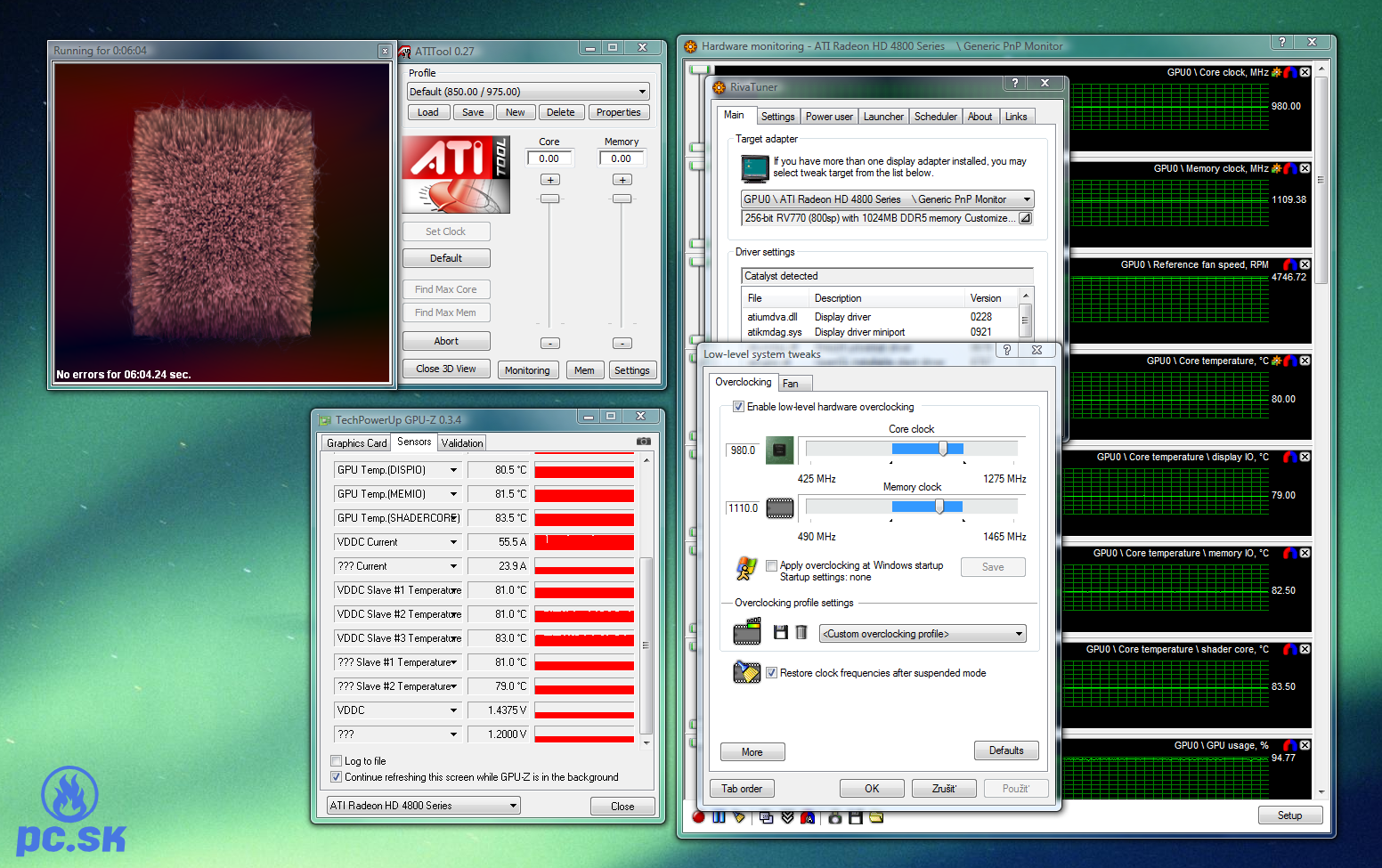Viewport: 1382px width, 868px height.
Task: Click the RivaTuner Memory clock slider handle
Action: 939,507
